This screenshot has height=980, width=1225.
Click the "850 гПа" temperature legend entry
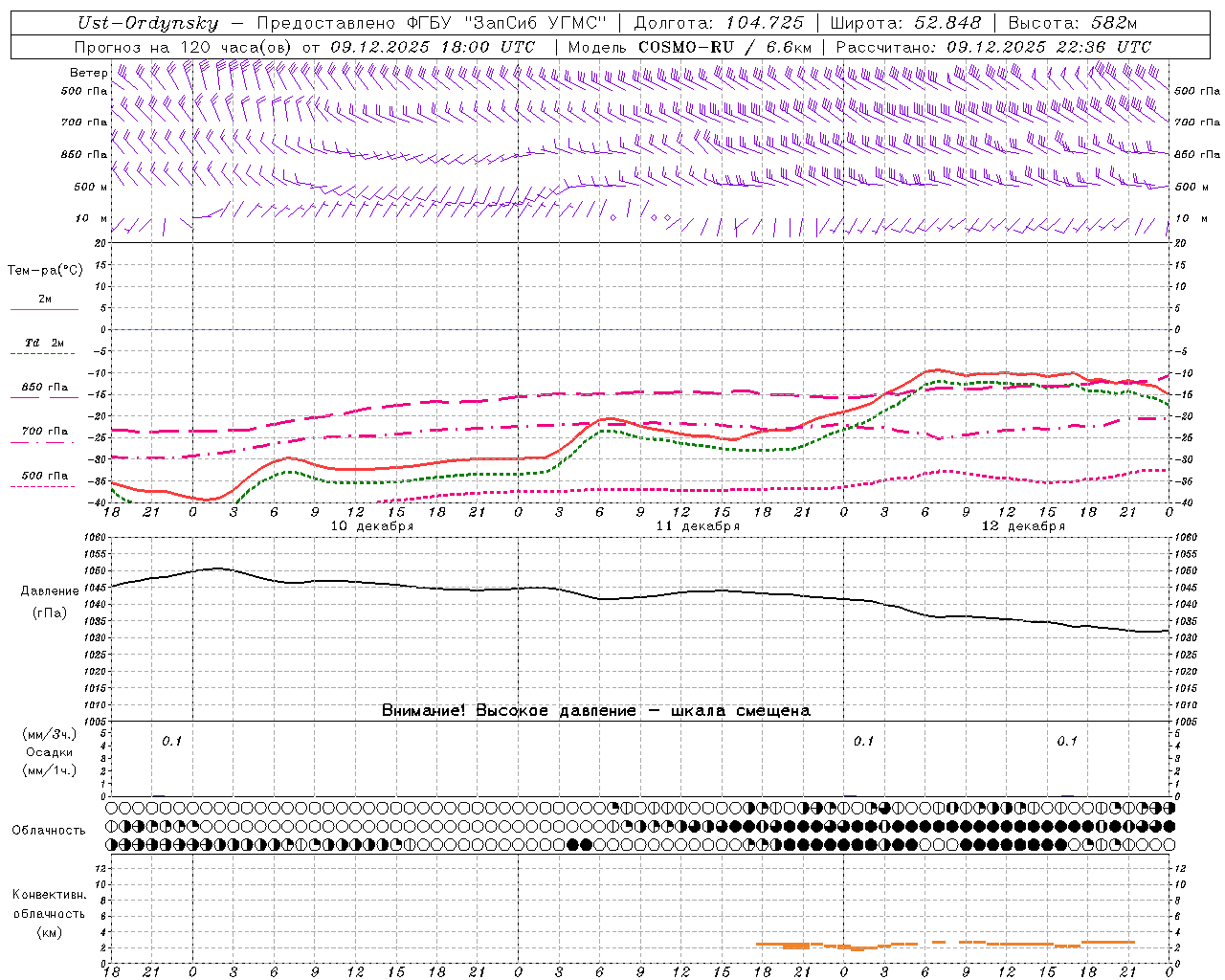tap(45, 388)
